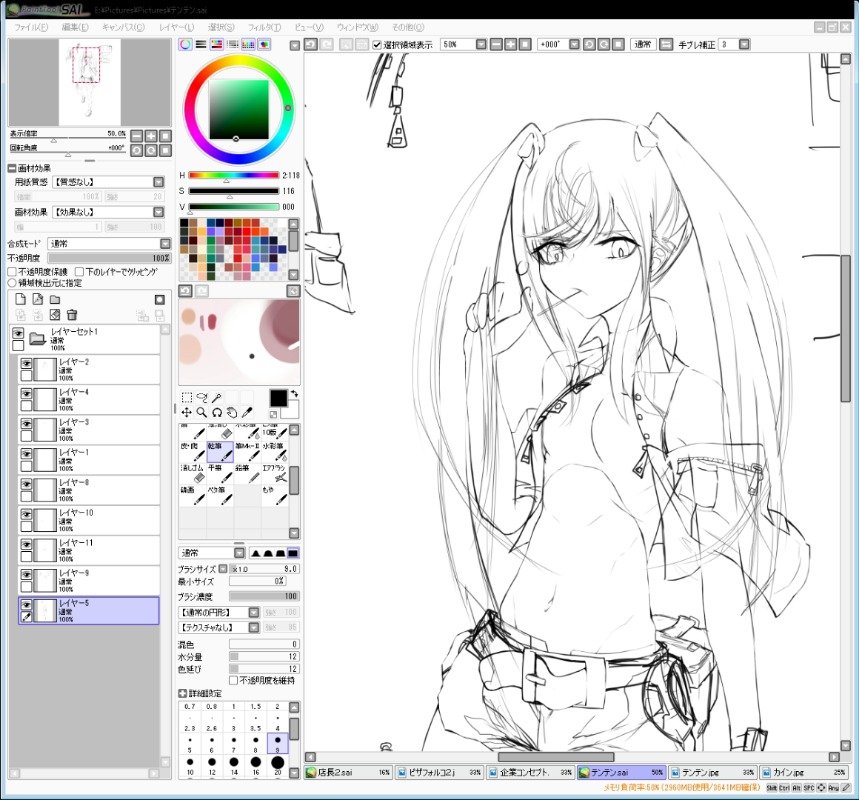This screenshot has height=800, width=859.
Task: Click the 通常 view mode button
Action: click(643, 44)
